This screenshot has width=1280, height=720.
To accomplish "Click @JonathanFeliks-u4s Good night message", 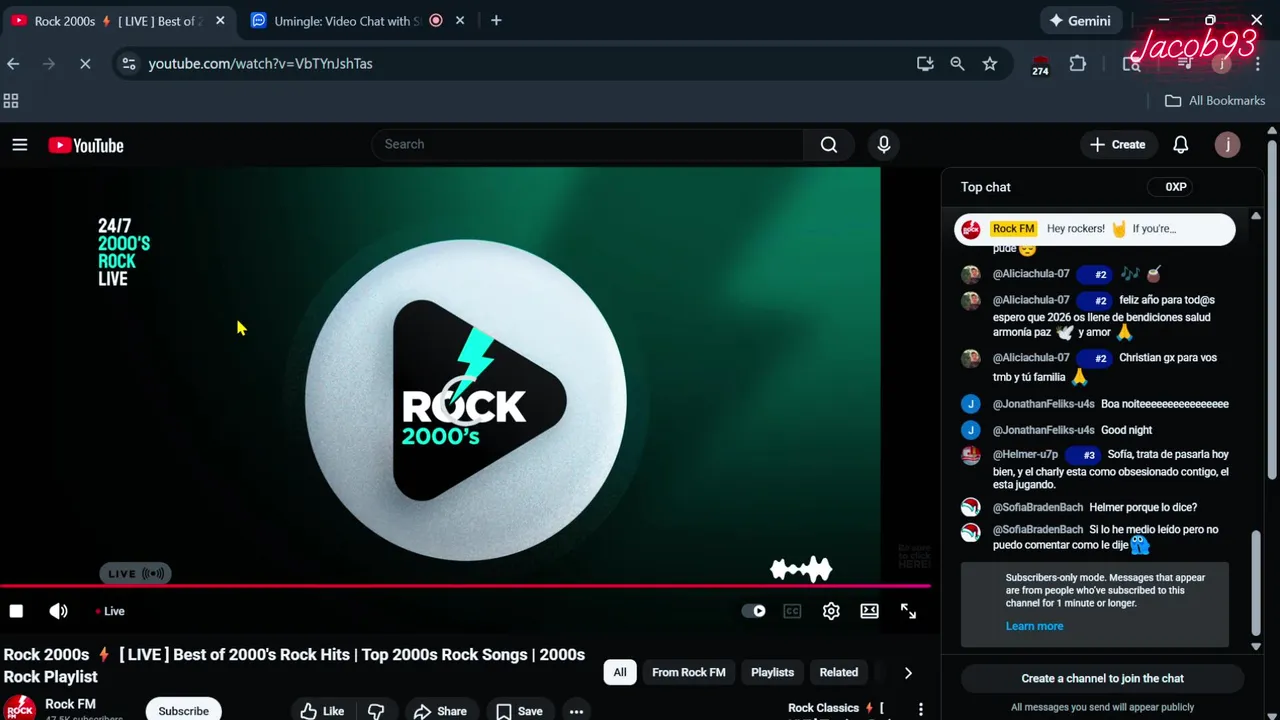I will click(x=1126, y=430).
